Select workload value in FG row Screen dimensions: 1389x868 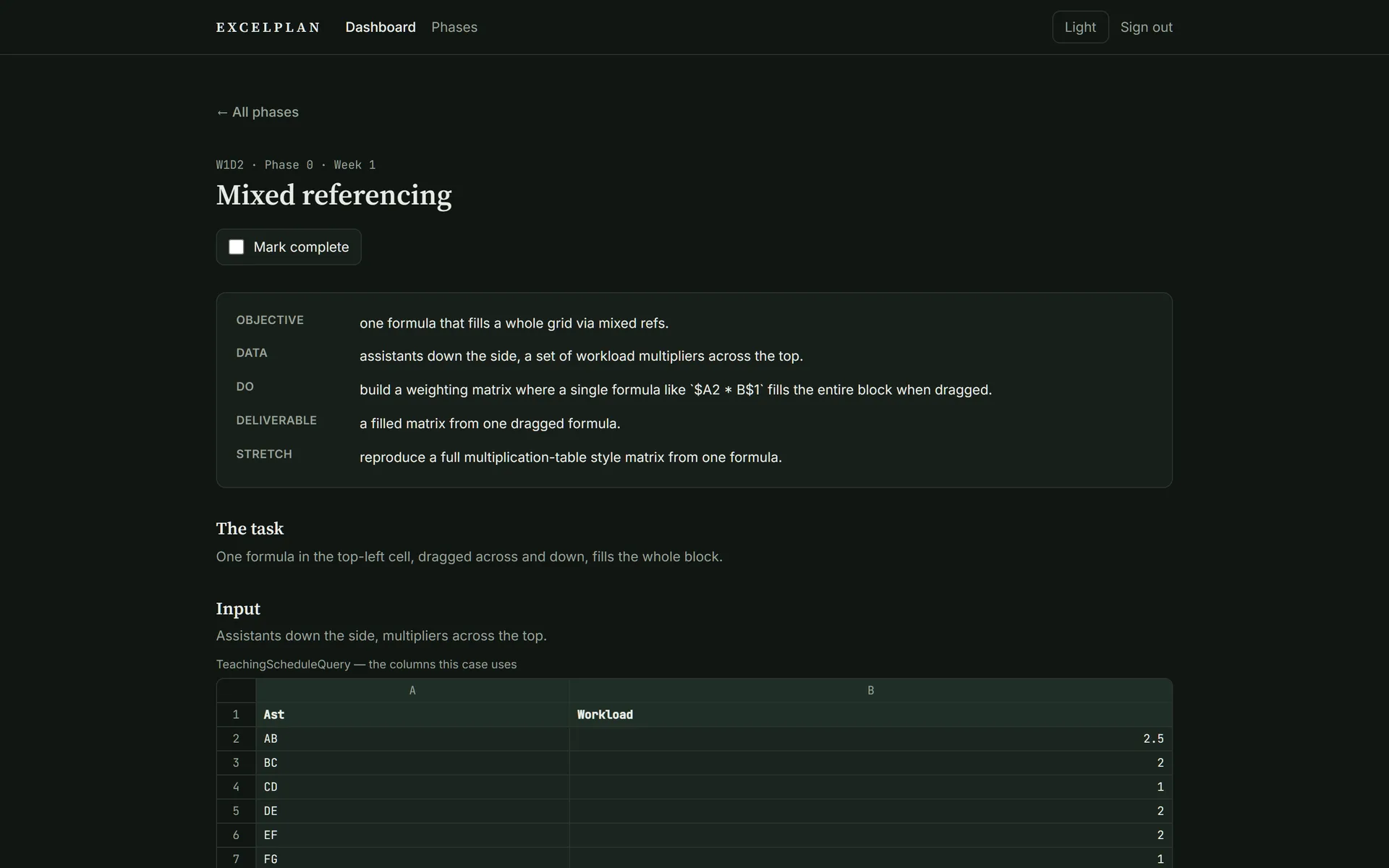coord(870,859)
